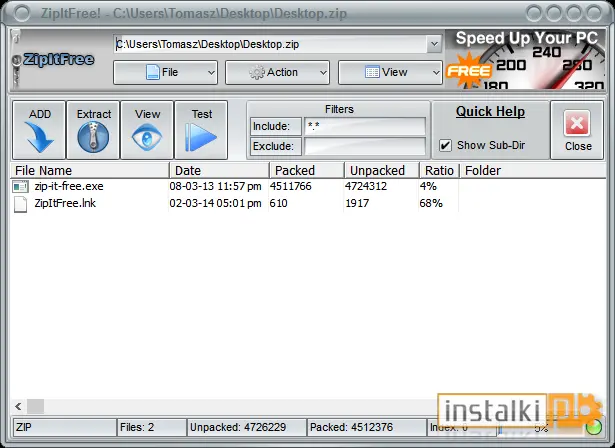Select the zip-it-free.exe file icon
Viewport: 615px width, 448px height.
[x=20, y=186]
